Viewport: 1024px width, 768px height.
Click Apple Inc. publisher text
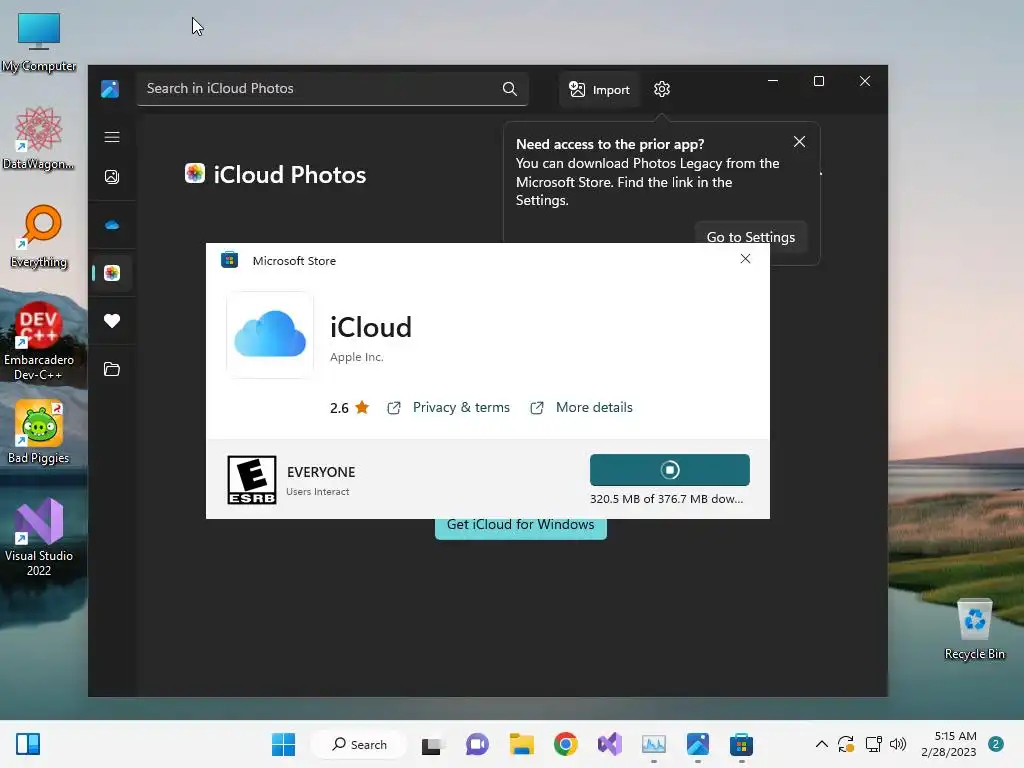coord(357,357)
